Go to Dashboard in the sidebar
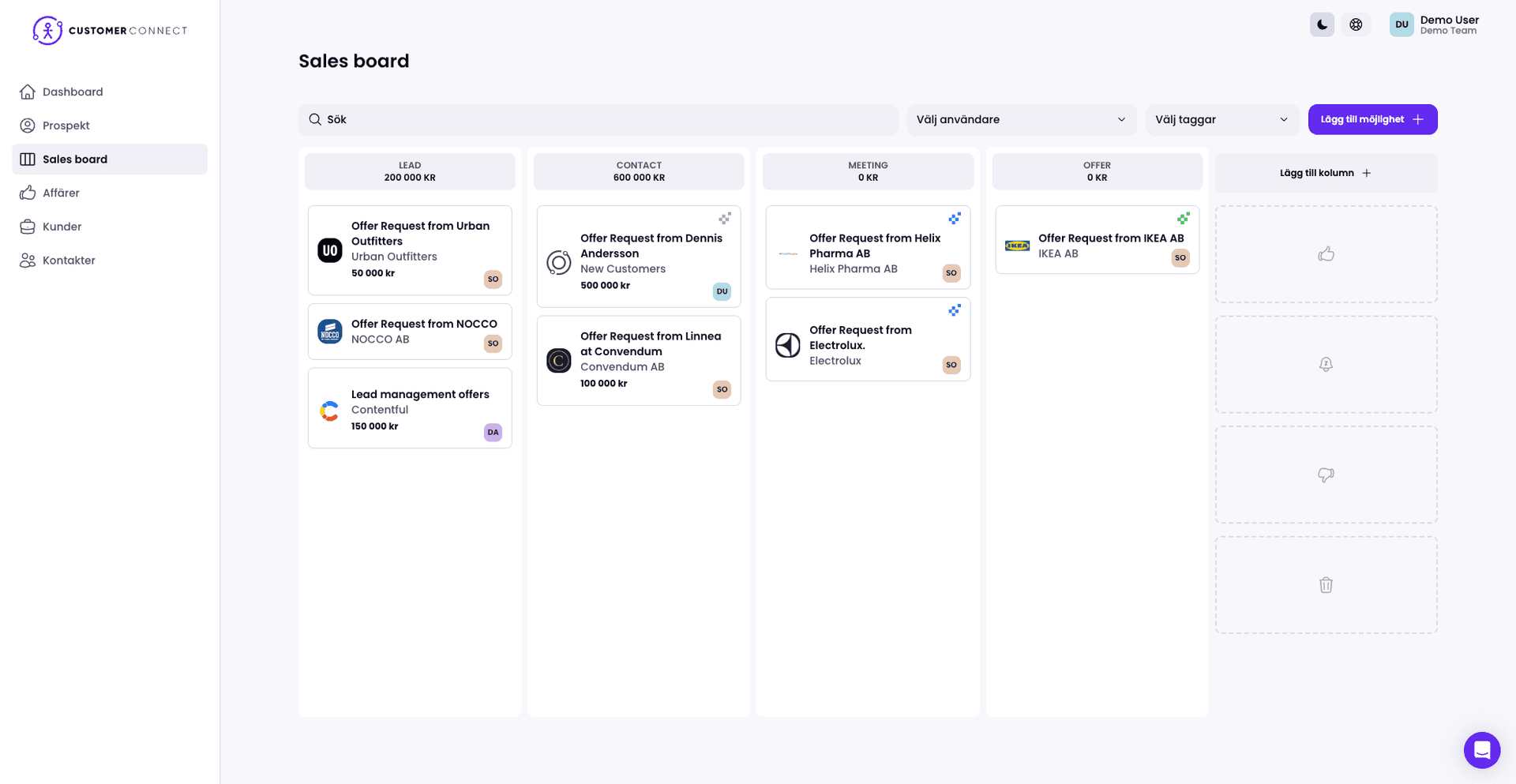Image resolution: width=1516 pixels, height=784 pixels. (x=73, y=92)
